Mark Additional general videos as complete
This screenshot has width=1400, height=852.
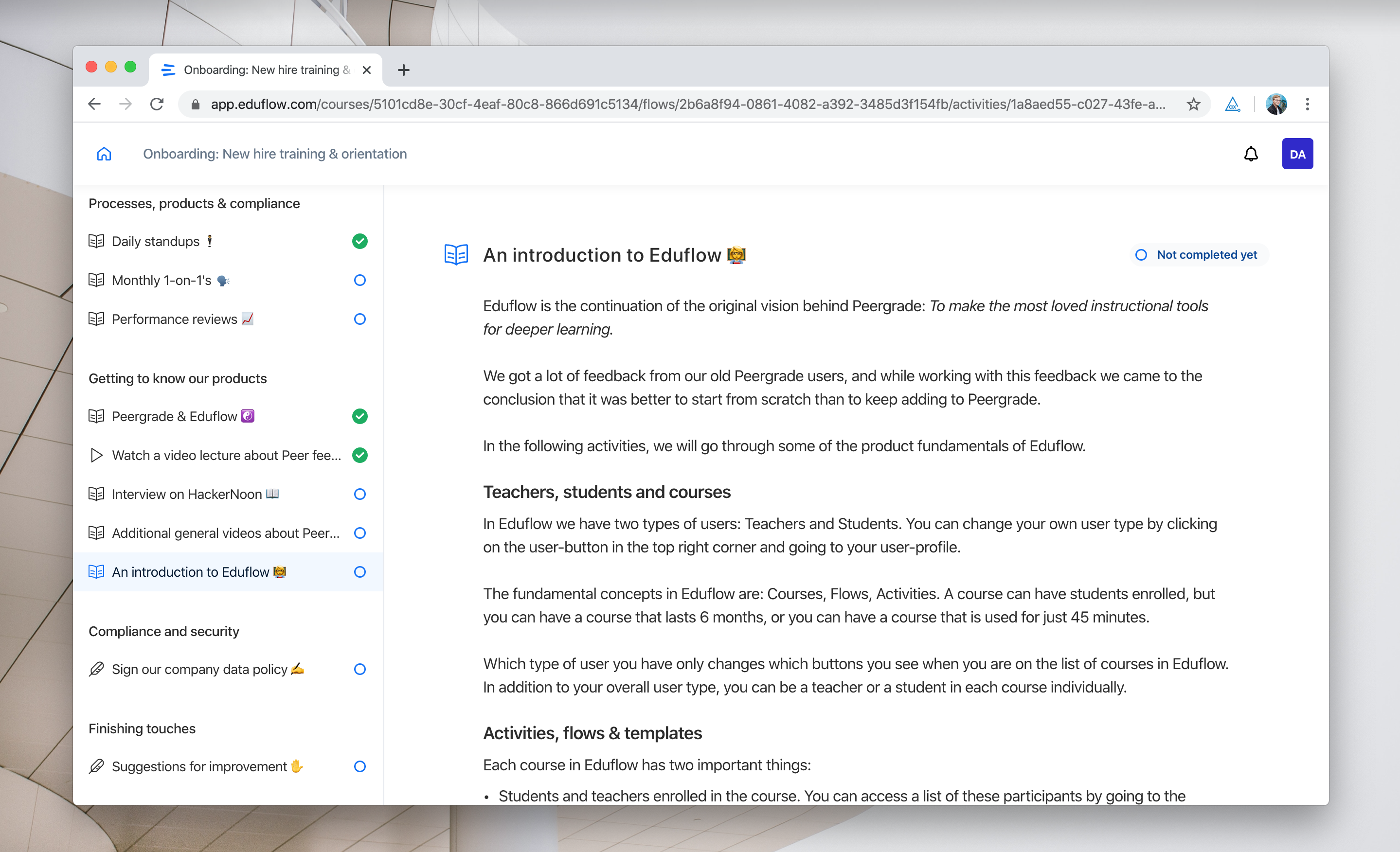click(x=359, y=533)
